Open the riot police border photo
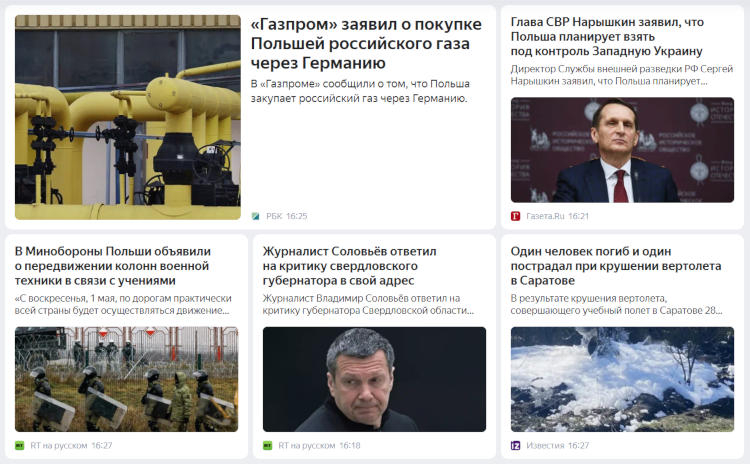 [x=126, y=379]
